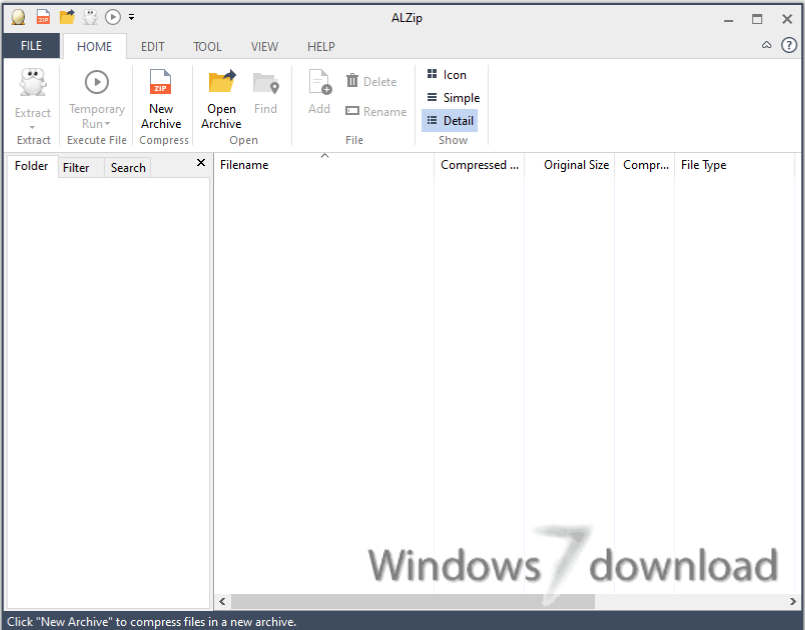Click the Open Archive ribbon button
This screenshot has width=805, height=630.
coord(221,99)
